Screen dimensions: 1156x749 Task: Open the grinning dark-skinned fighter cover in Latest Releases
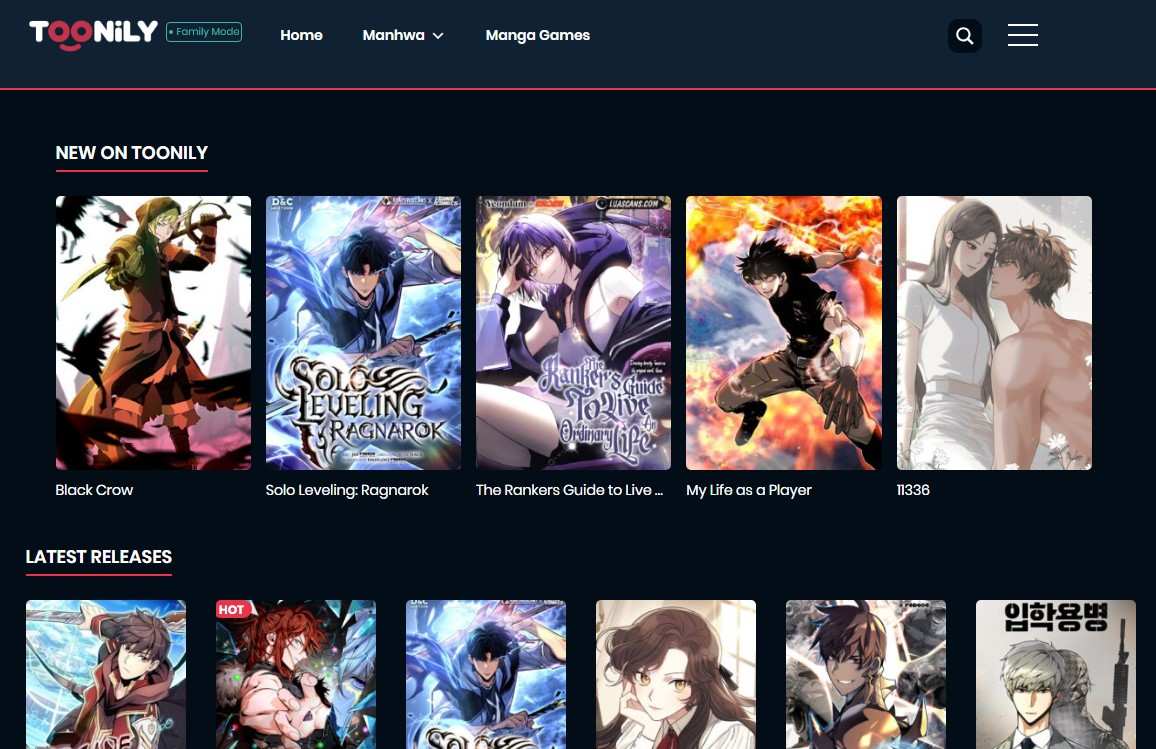click(866, 675)
